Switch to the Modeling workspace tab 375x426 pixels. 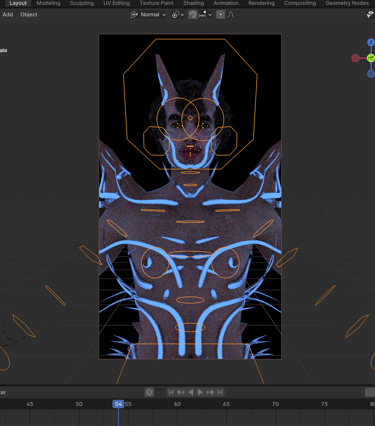tap(48, 3)
